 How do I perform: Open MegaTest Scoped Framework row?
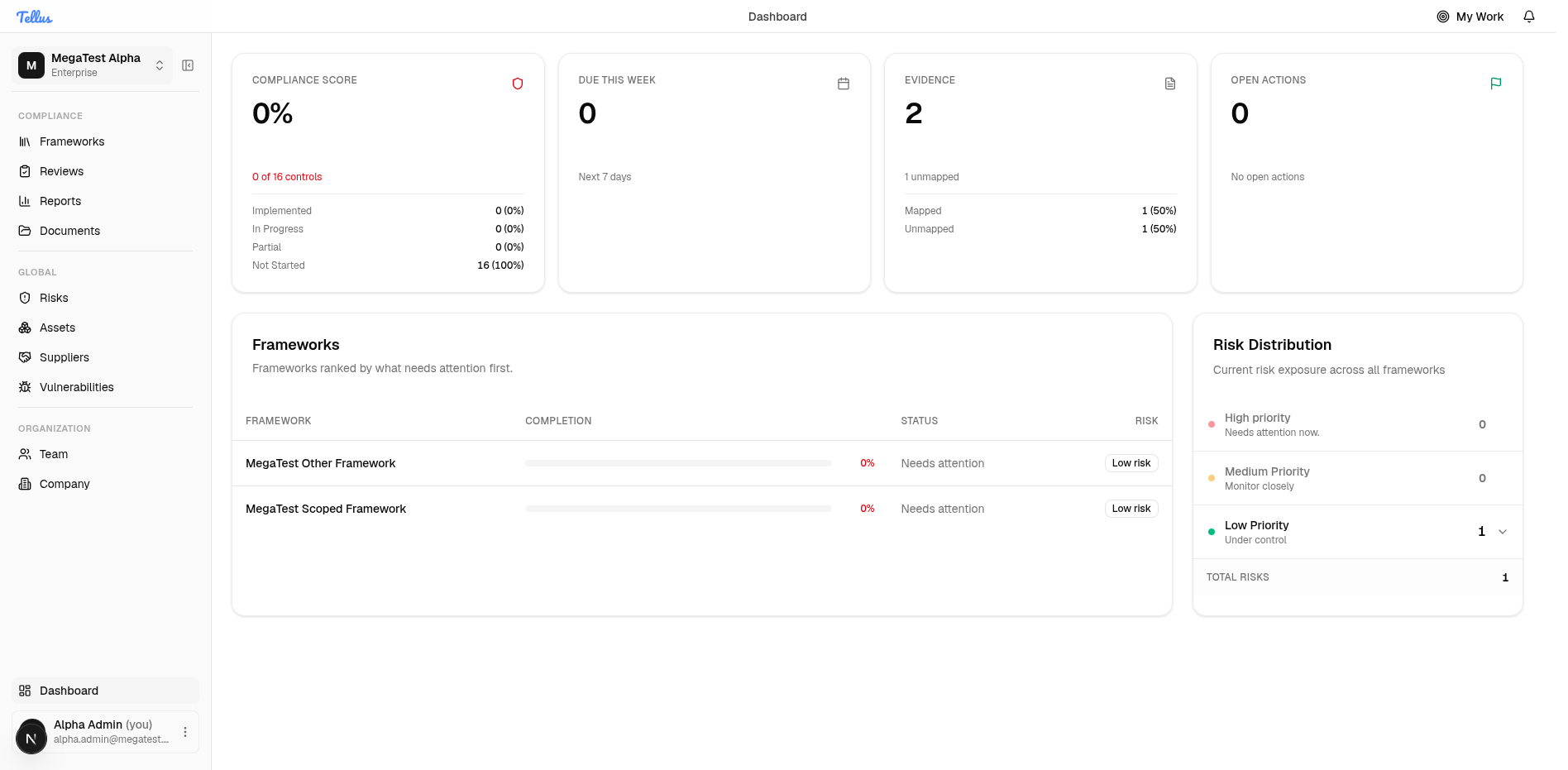click(701, 509)
